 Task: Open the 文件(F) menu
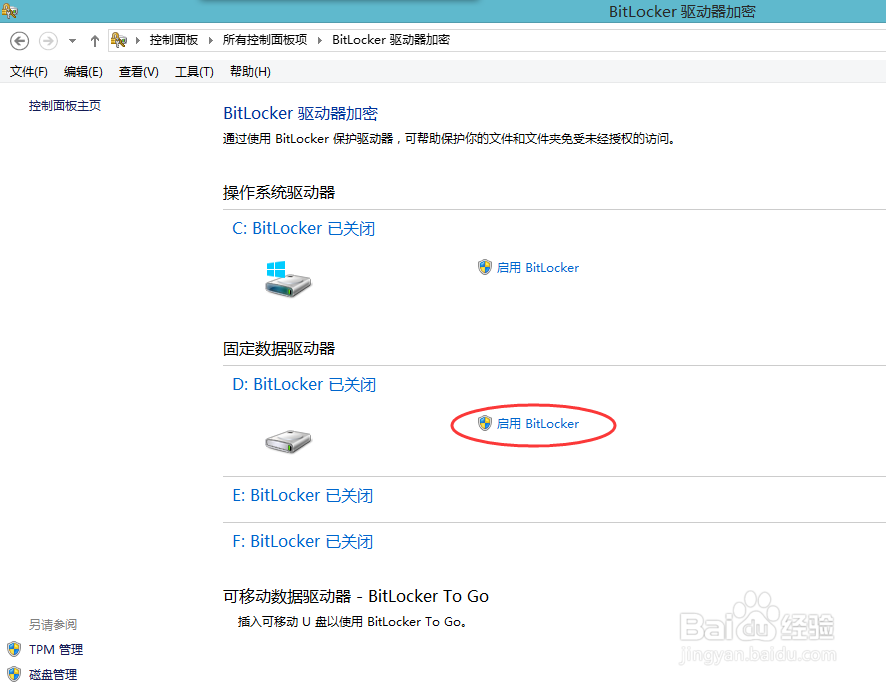coord(29,72)
